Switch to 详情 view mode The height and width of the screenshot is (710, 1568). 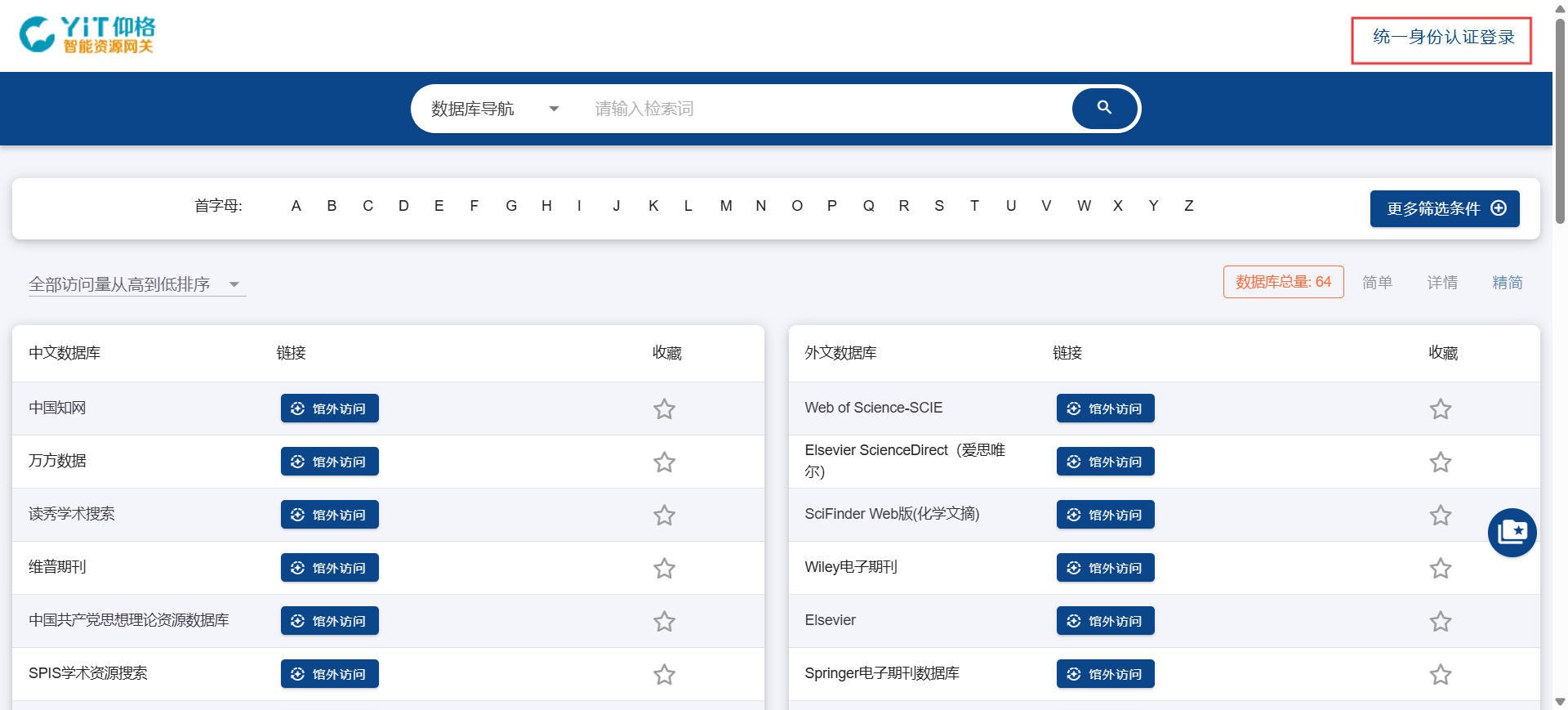[x=1441, y=283]
